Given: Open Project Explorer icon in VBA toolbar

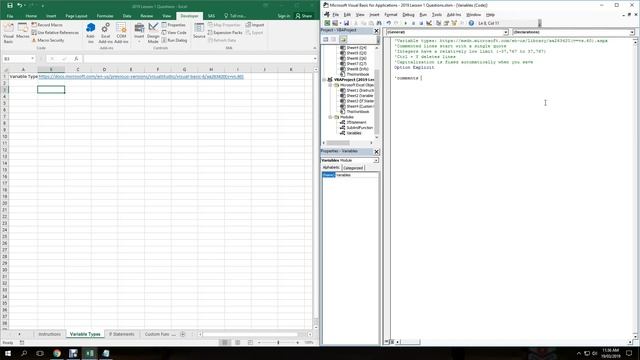Looking at the screenshot, I should pos(438,23).
